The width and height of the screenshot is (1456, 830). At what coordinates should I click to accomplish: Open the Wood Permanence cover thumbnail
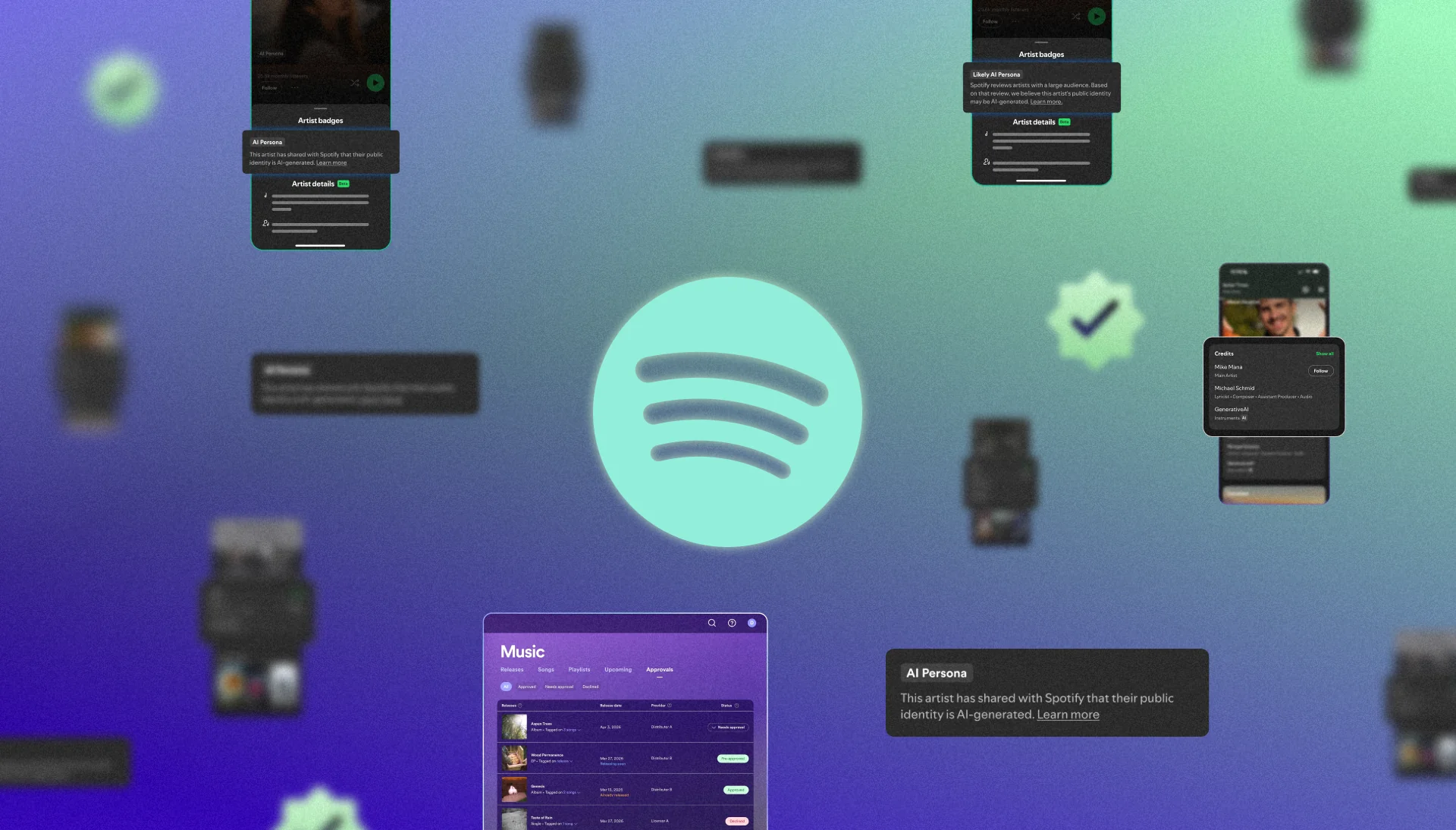(x=513, y=758)
